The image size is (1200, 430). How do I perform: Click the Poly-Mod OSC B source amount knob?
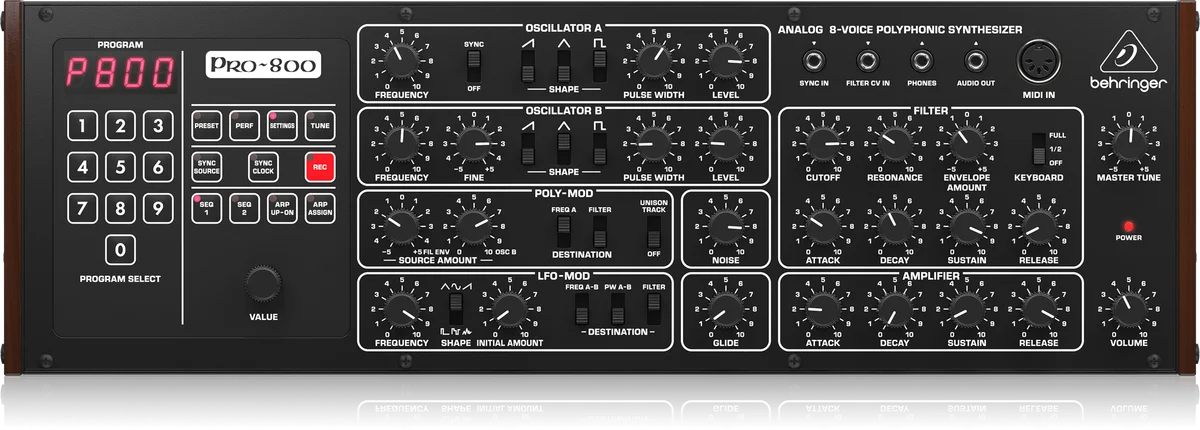click(473, 227)
